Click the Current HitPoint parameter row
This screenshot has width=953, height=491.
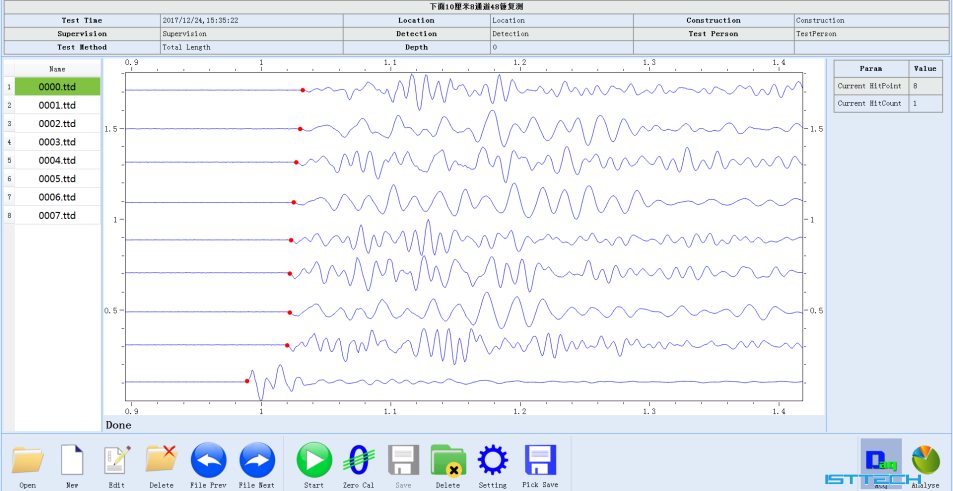click(x=888, y=86)
